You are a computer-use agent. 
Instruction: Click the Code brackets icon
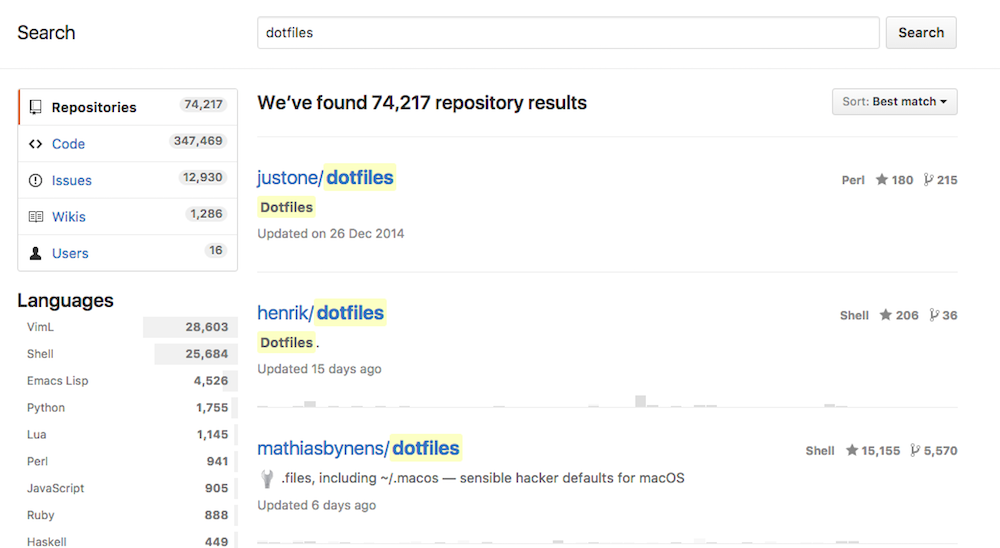coord(36,144)
